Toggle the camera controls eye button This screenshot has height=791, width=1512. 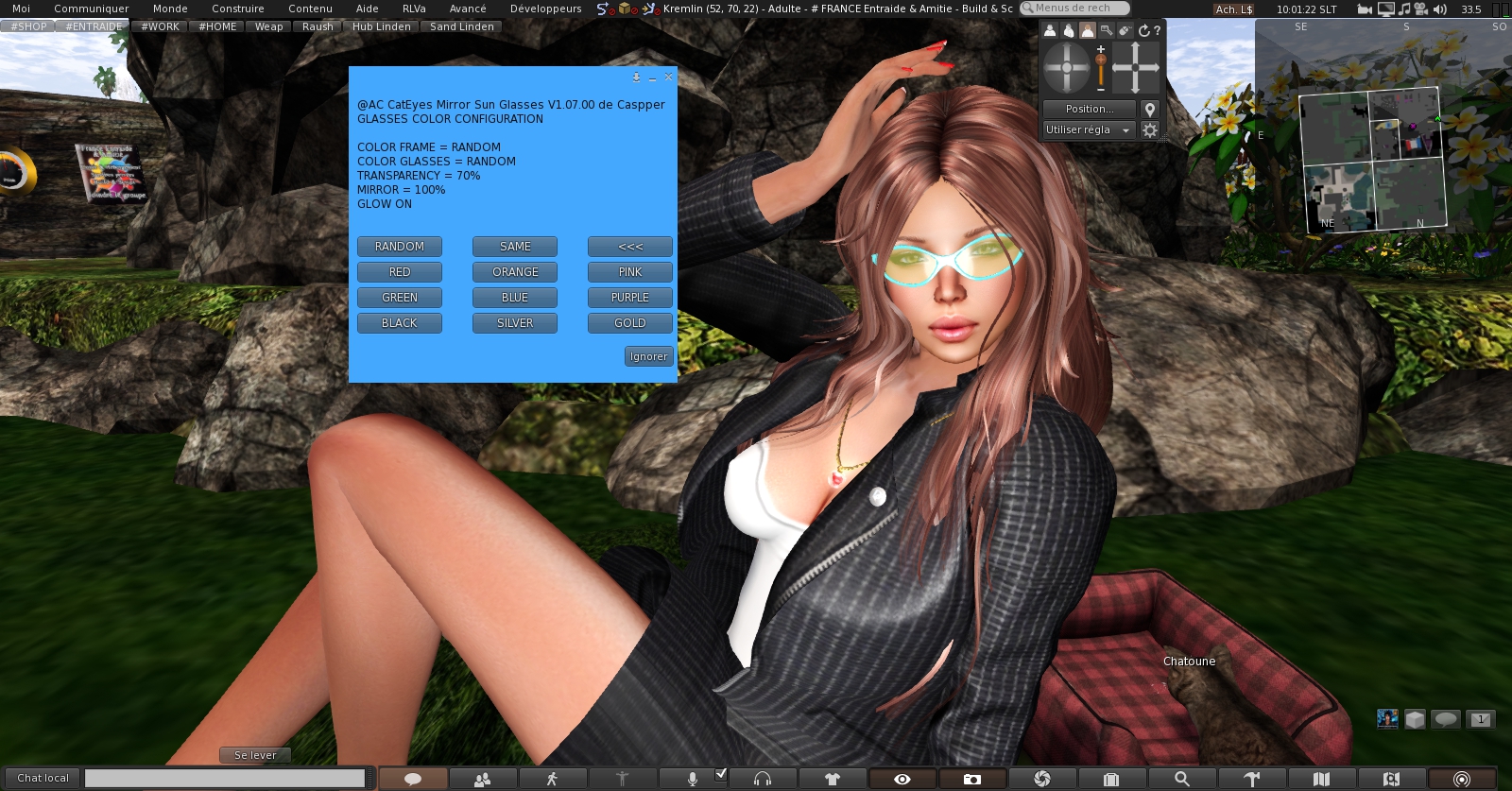(902, 779)
